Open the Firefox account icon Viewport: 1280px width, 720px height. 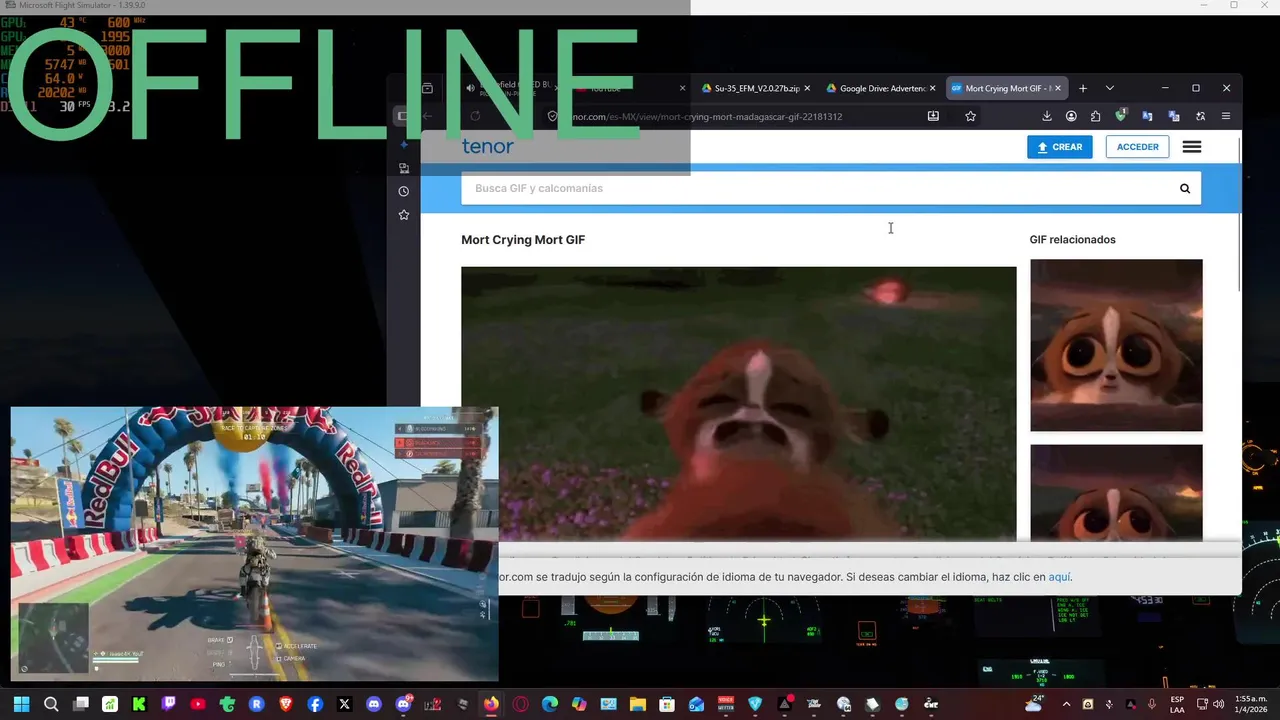click(x=1071, y=116)
